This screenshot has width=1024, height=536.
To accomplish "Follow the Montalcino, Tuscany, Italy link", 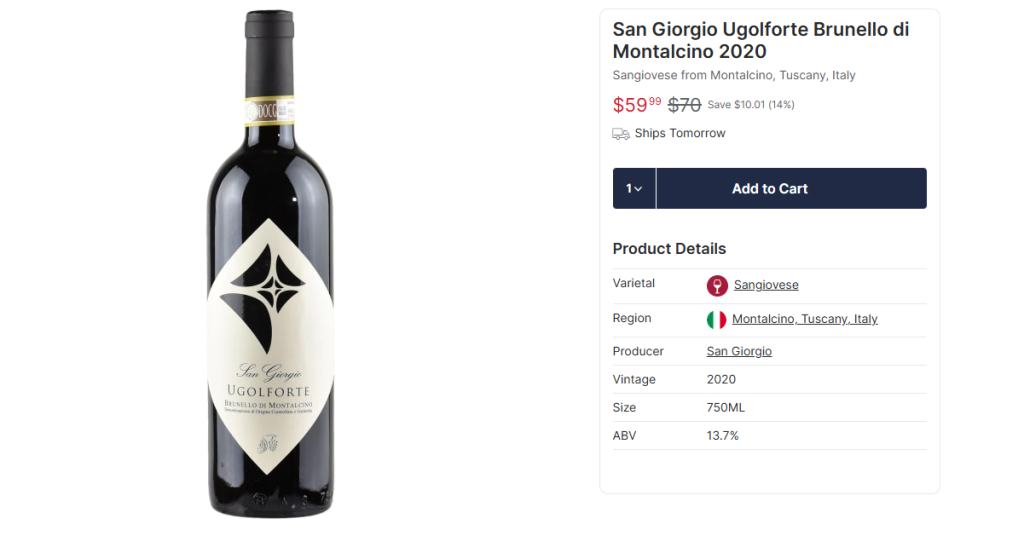I will tap(804, 319).
